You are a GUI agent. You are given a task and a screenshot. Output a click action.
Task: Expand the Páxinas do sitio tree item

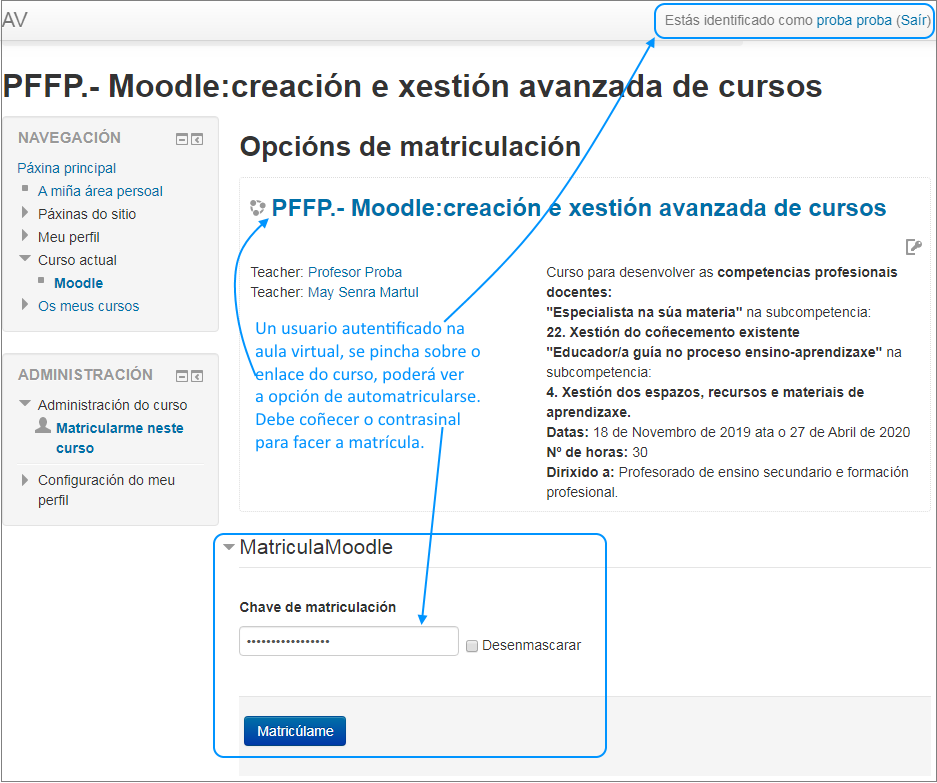coord(23,214)
